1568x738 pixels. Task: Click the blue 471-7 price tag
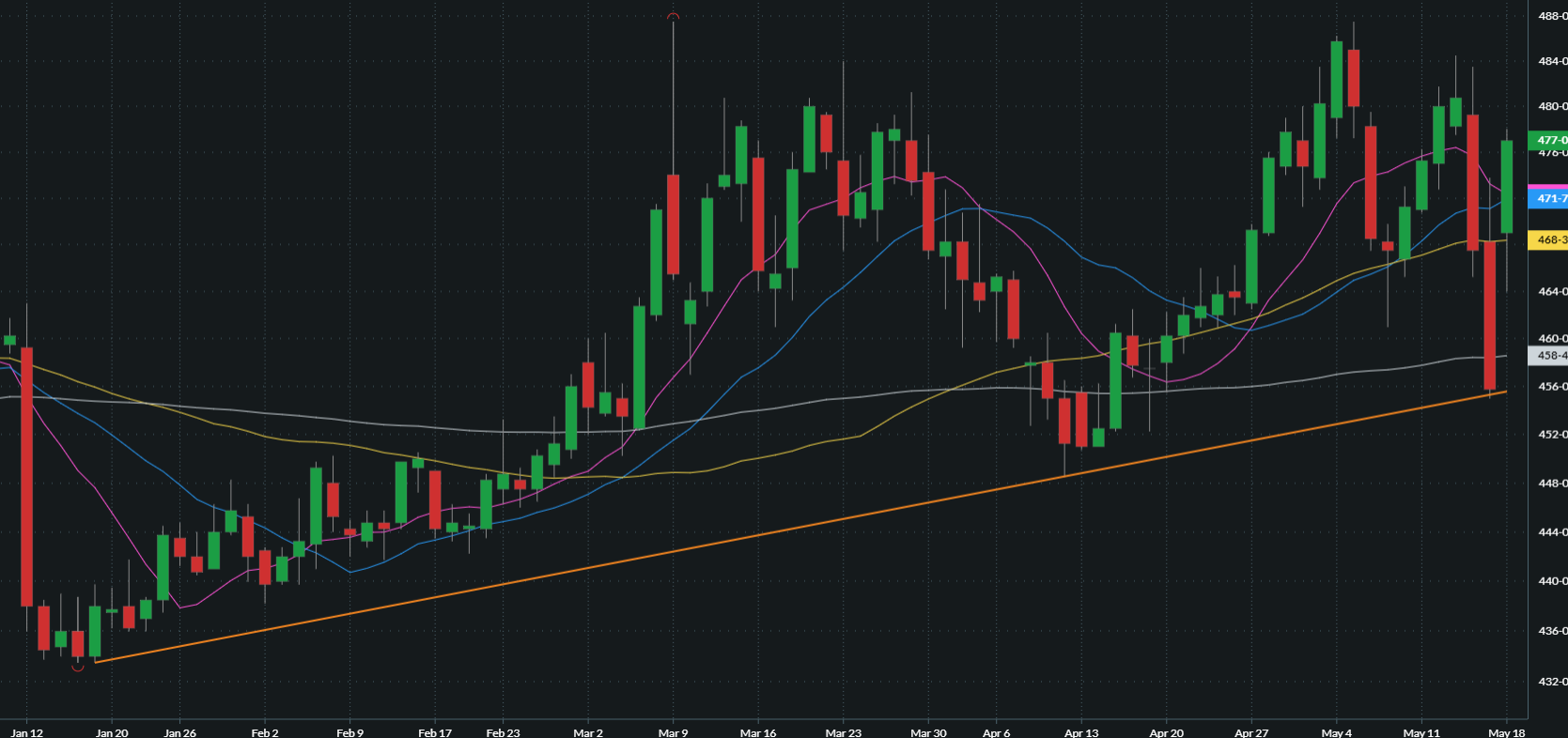point(1548,198)
